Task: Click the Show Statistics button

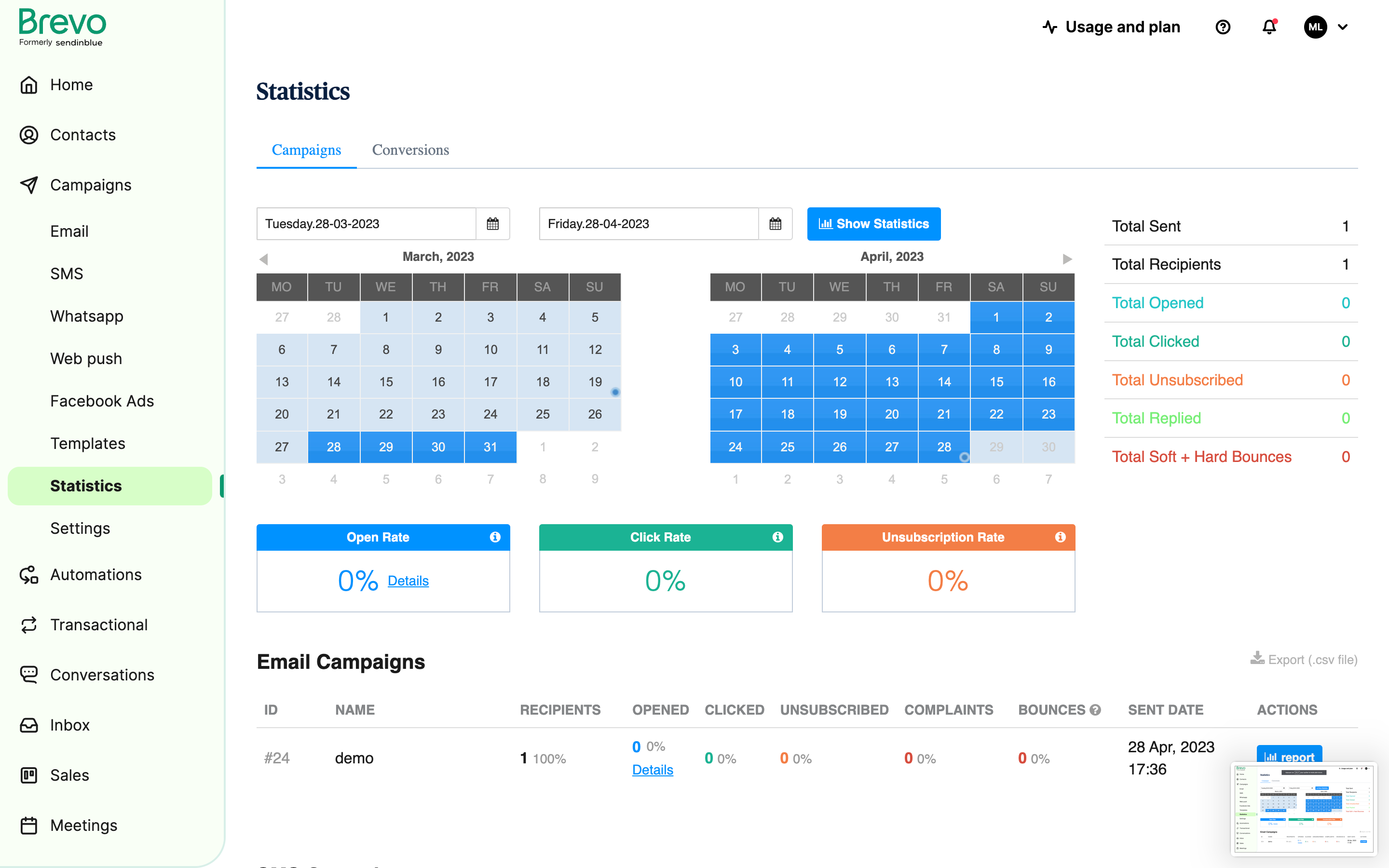Action: tap(873, 224)
